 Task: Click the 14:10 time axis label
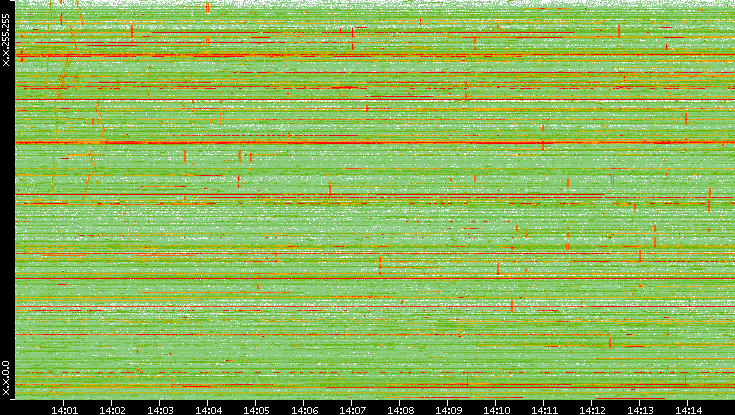(x=496, y=410)
